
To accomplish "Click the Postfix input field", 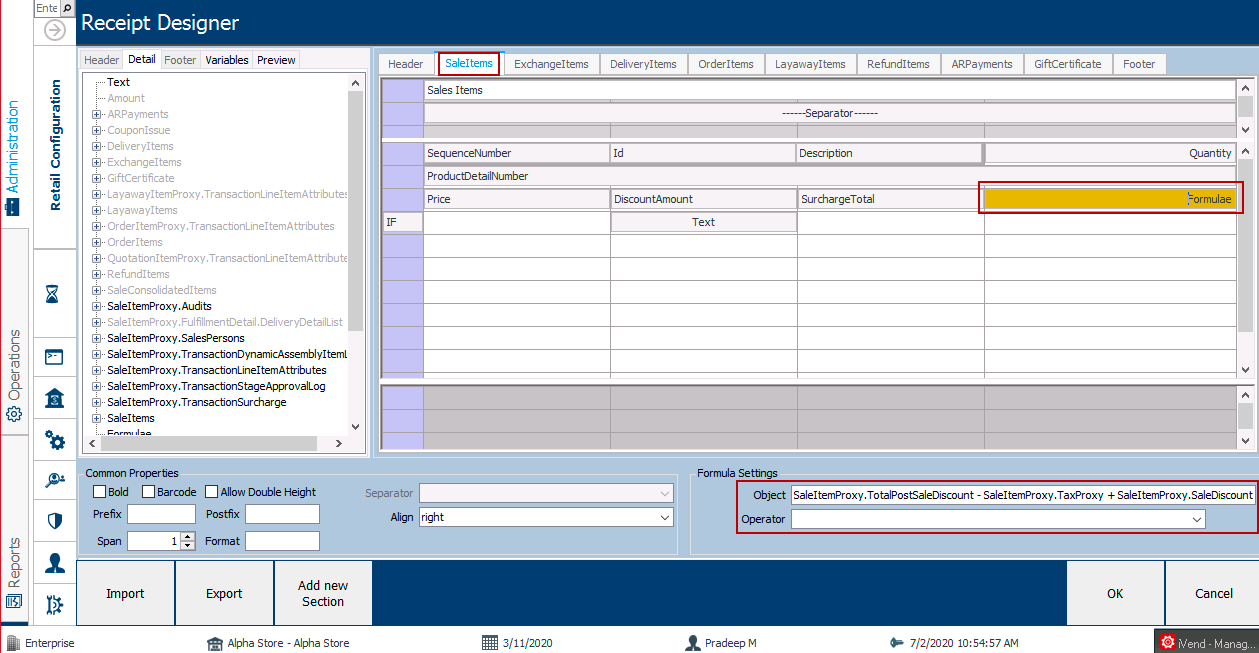I will pos(282,515).
